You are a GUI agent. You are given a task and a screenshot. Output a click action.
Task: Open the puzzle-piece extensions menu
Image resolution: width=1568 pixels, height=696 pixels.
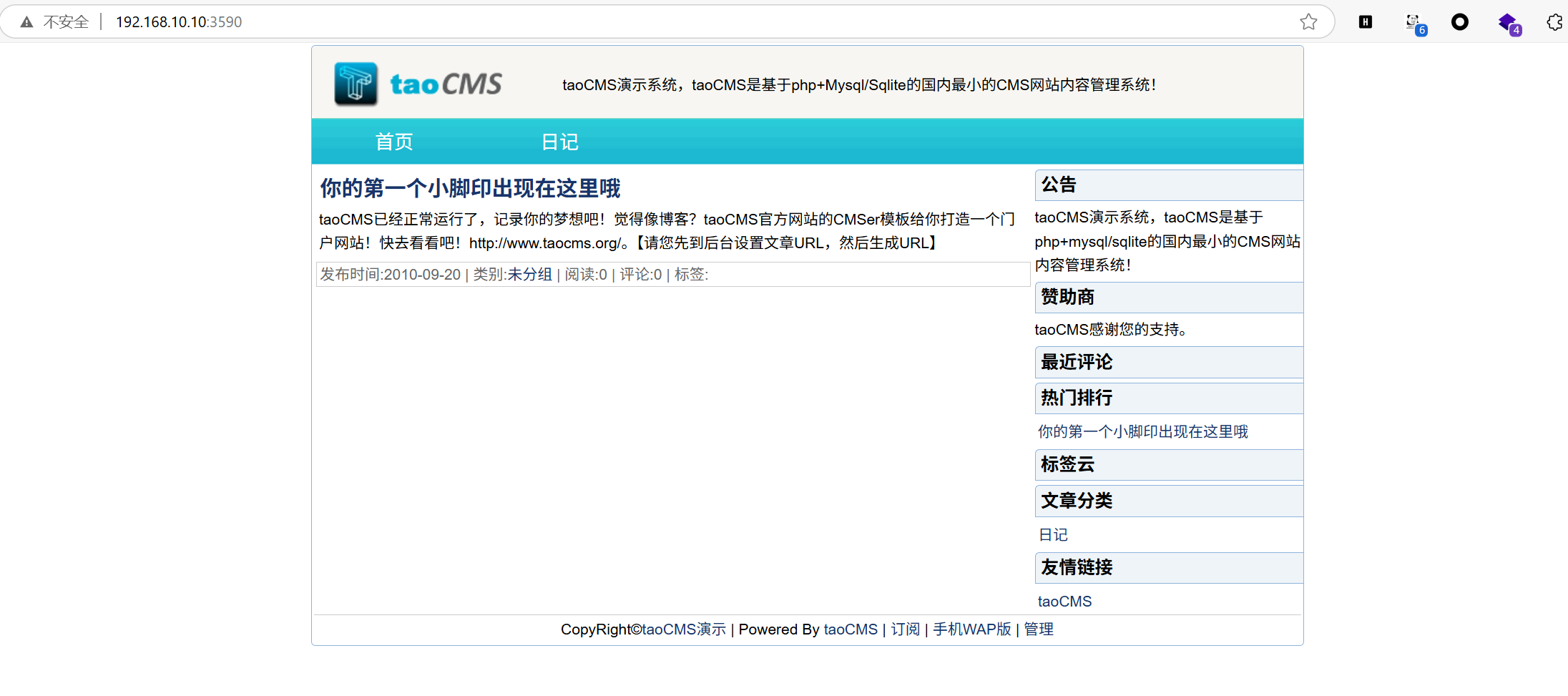click(1555, 21)
